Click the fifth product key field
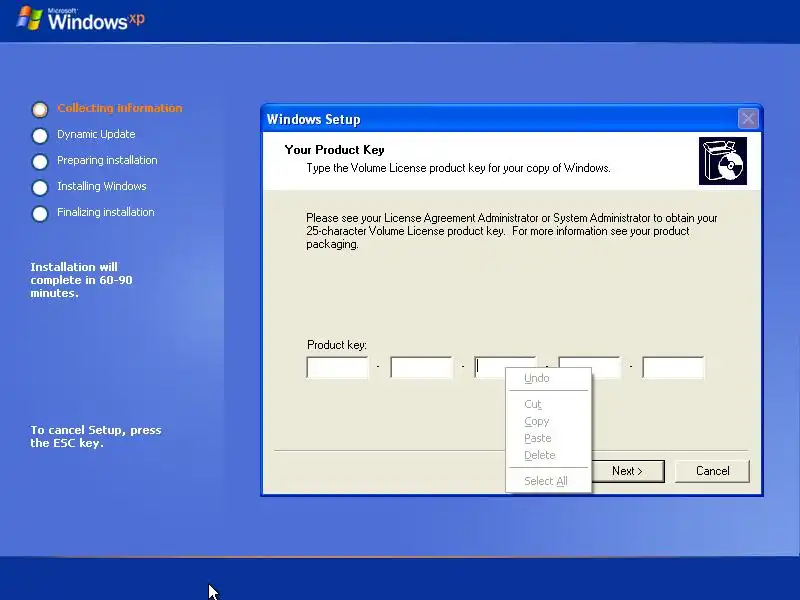Screen dimensions: 800x600 tap(673, 367)
